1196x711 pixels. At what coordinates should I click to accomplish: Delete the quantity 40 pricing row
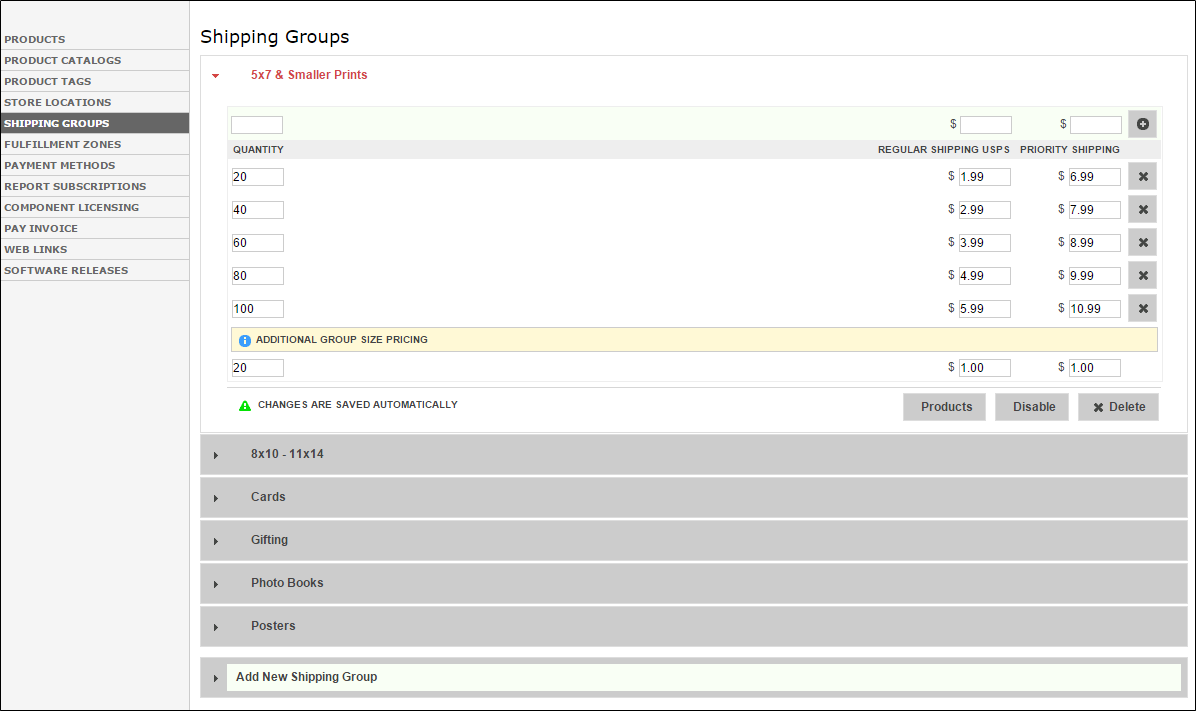coord(1143,209)
